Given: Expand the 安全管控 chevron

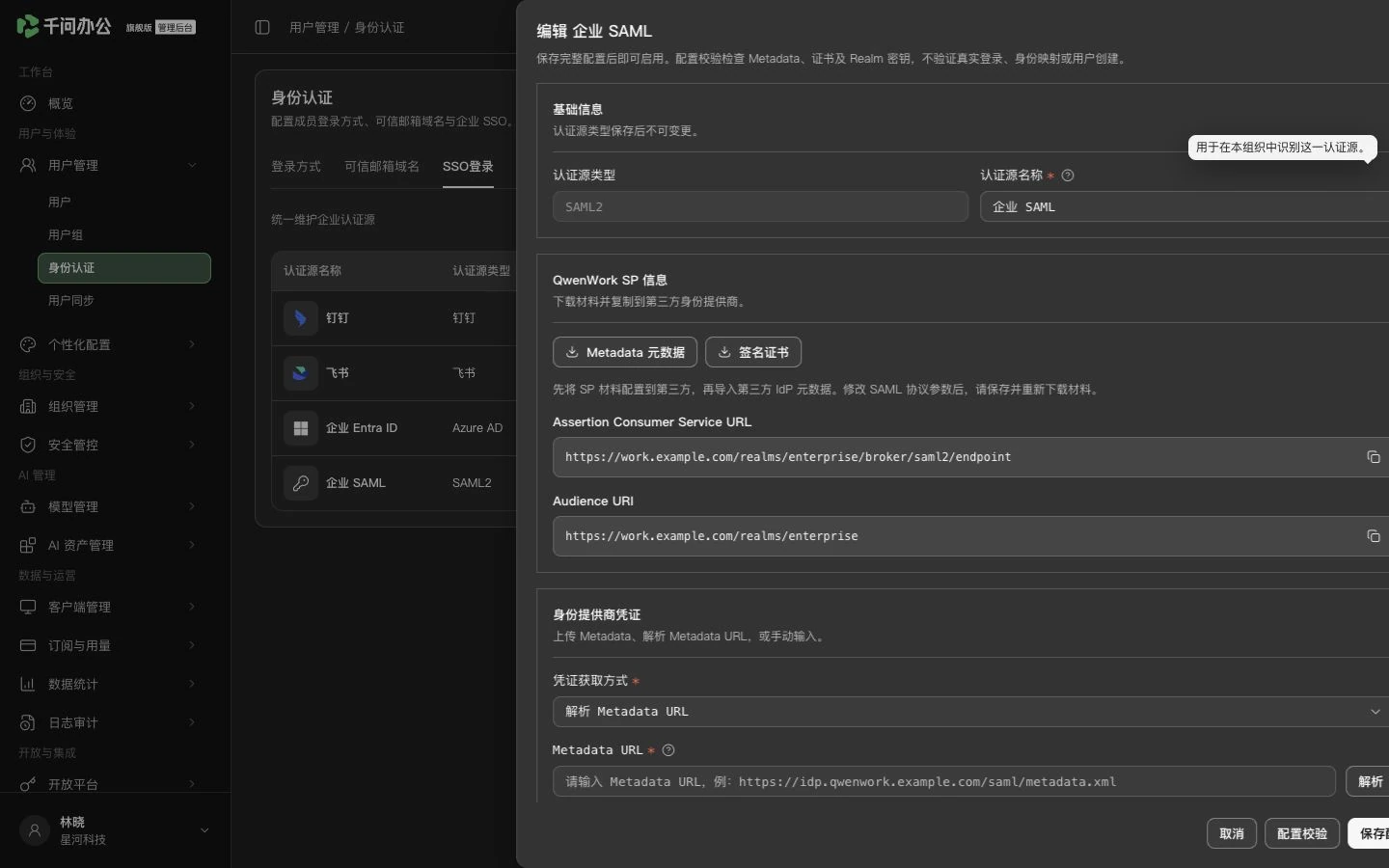Looking at the screenshot, I should [x=192, y=445].
